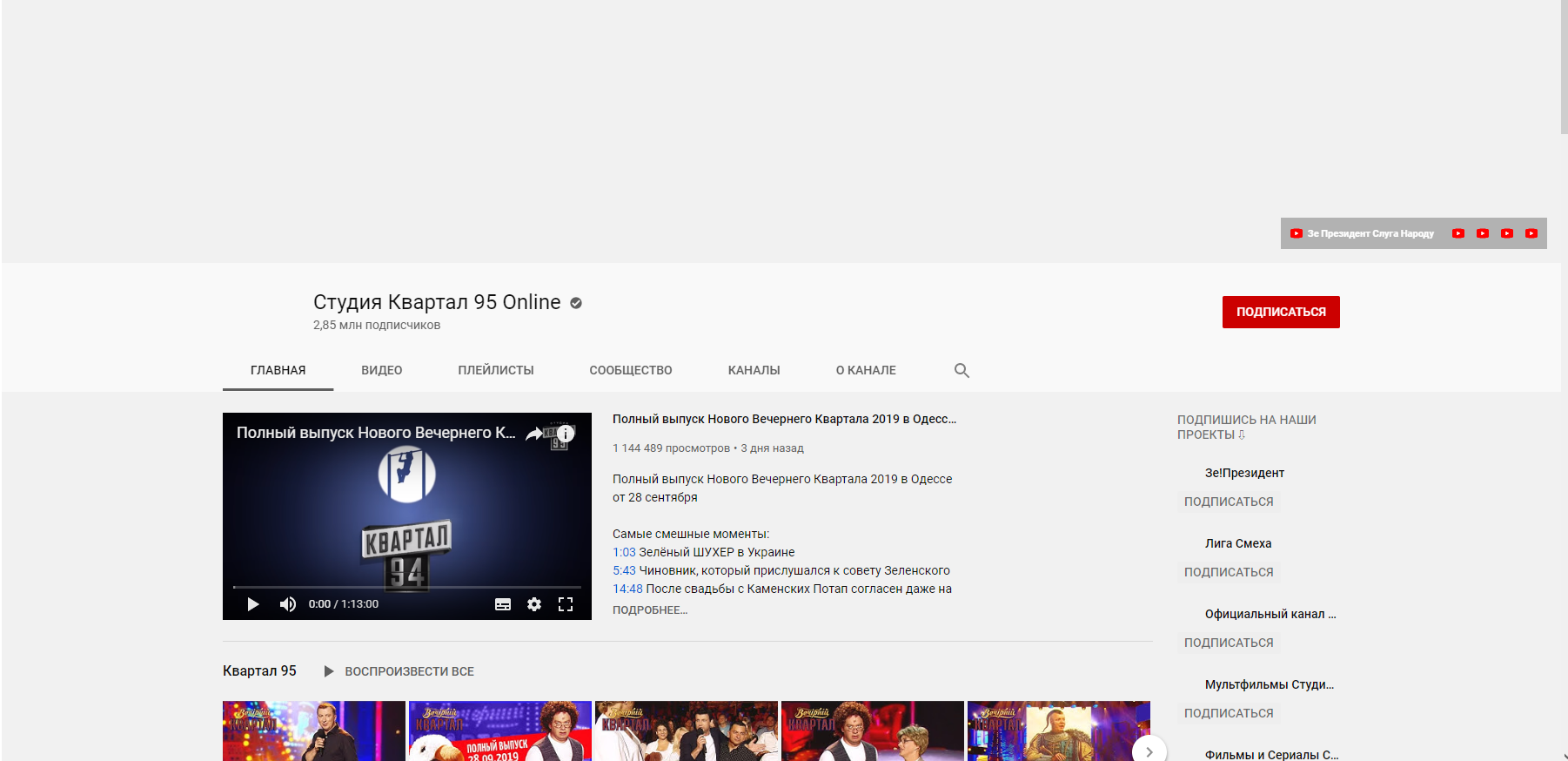
Task: Search the channel with the magnifier icon
Action: tap(962, 370)
